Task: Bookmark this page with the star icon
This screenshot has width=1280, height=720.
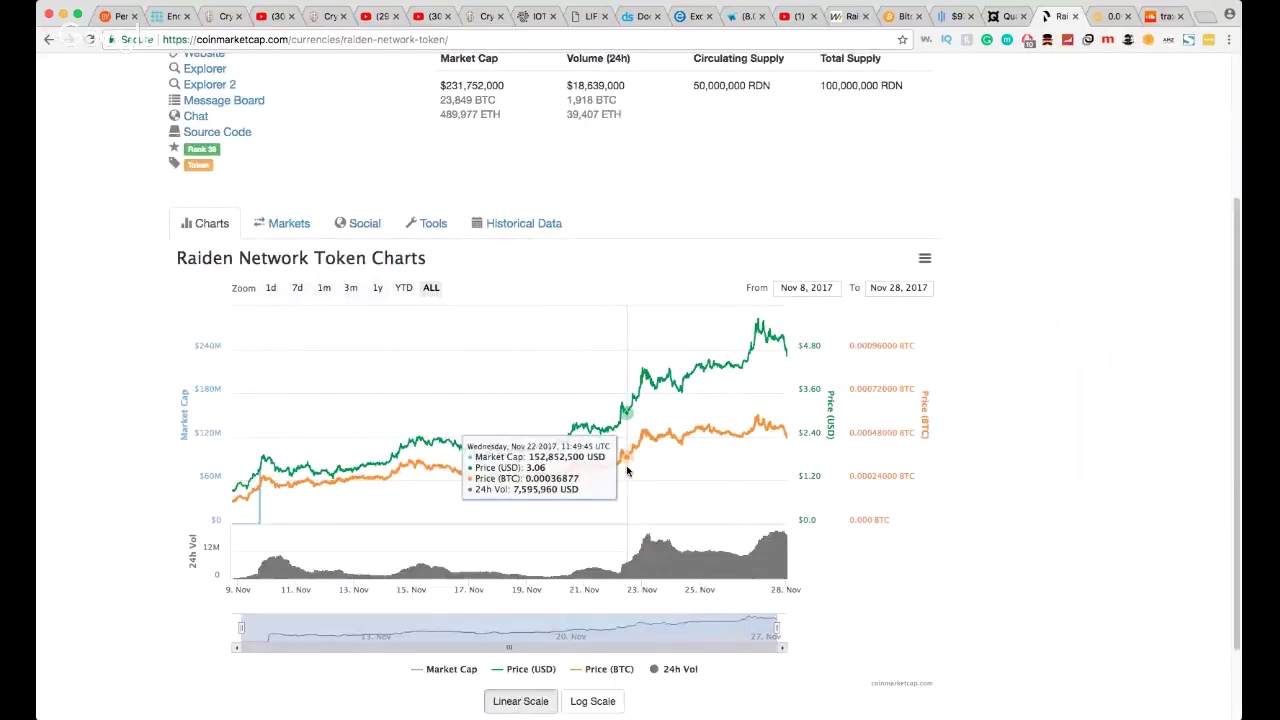Action: coord(902,39)
